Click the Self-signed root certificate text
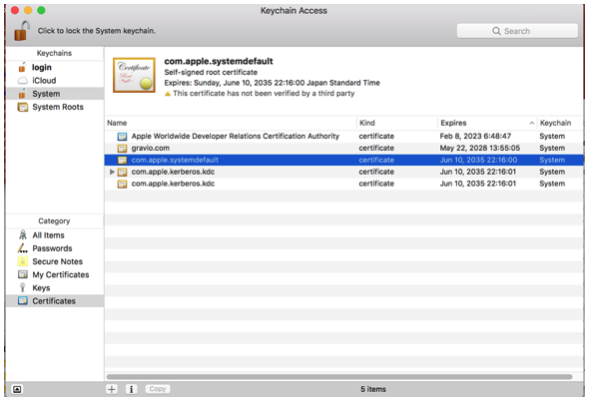The image size is (590, 404). pyautogui.click(x=211, y=72)
